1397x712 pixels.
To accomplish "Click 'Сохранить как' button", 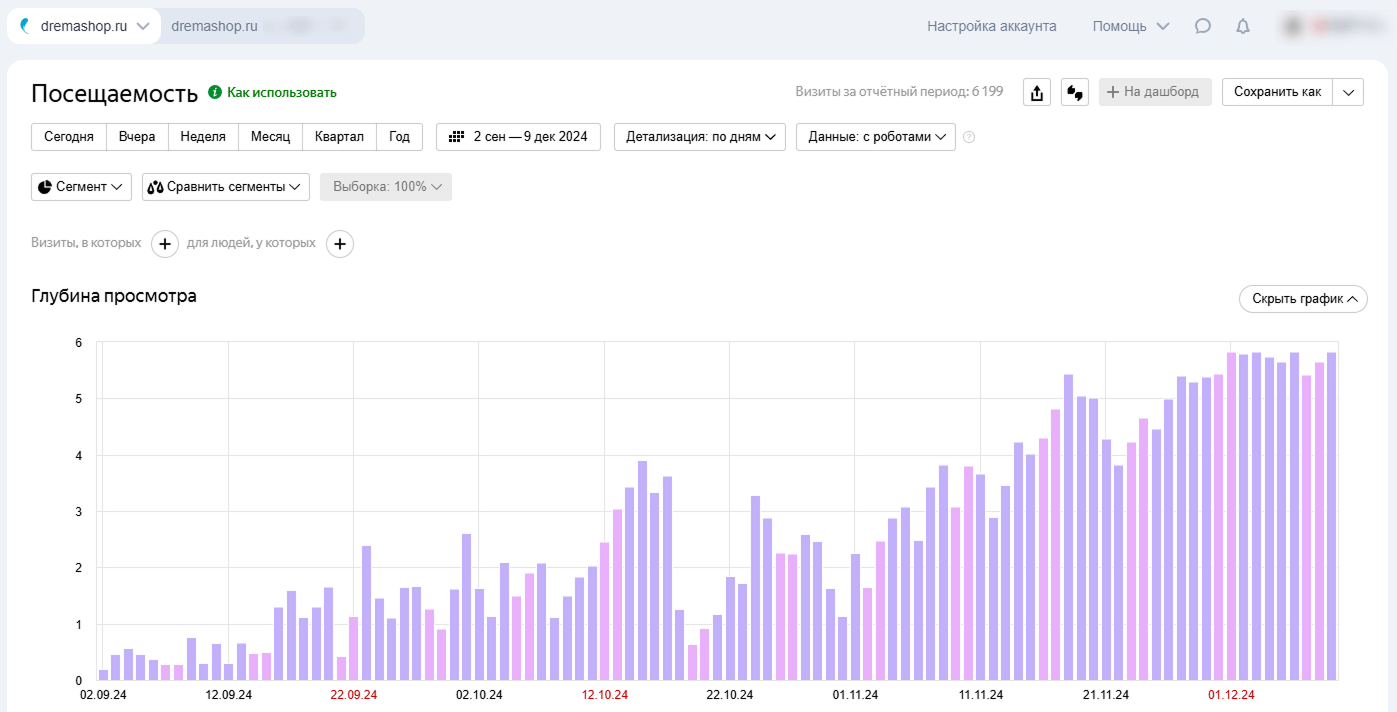I will (x=1277, y=92).
